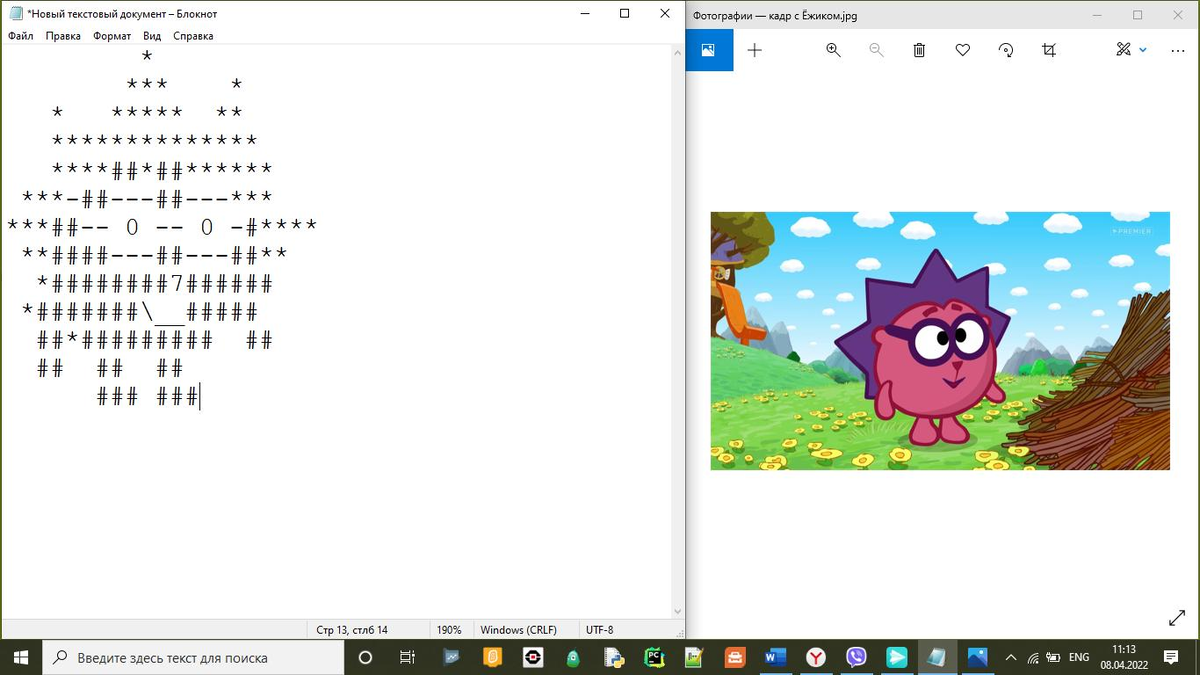Open the Python icon on taskbar
Image resolution: width=1200 pixels, height=675 pixels.
pyautogui.click(x=613, y=657)
